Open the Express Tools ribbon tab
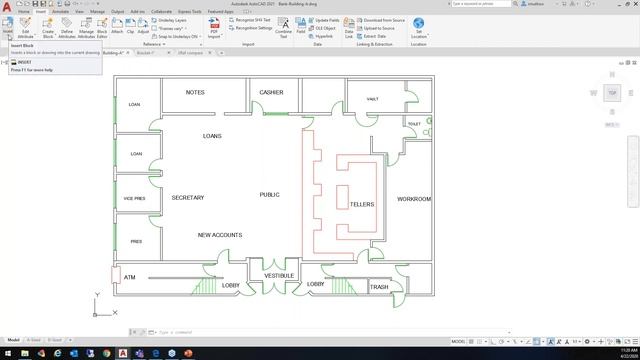Viewport: 640px width, 360px height. click(x=190, y=11)
